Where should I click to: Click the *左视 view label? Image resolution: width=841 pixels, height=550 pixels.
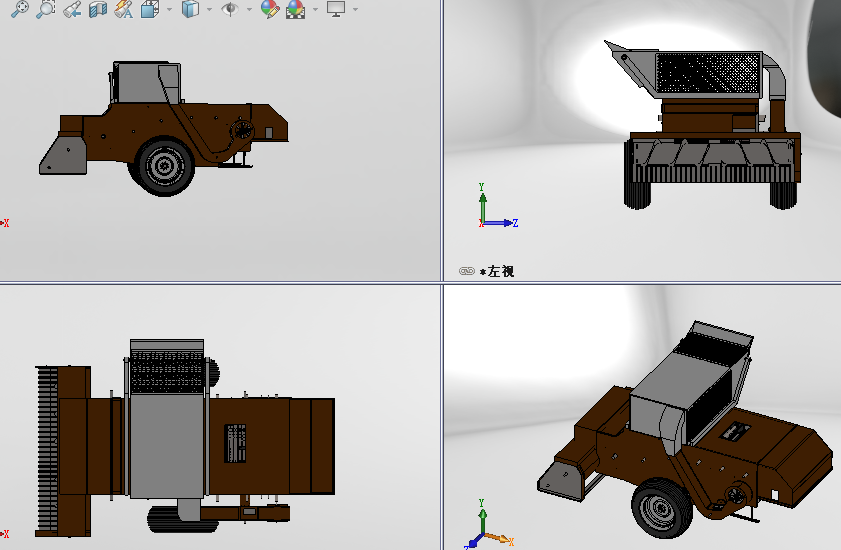[497, 272]
